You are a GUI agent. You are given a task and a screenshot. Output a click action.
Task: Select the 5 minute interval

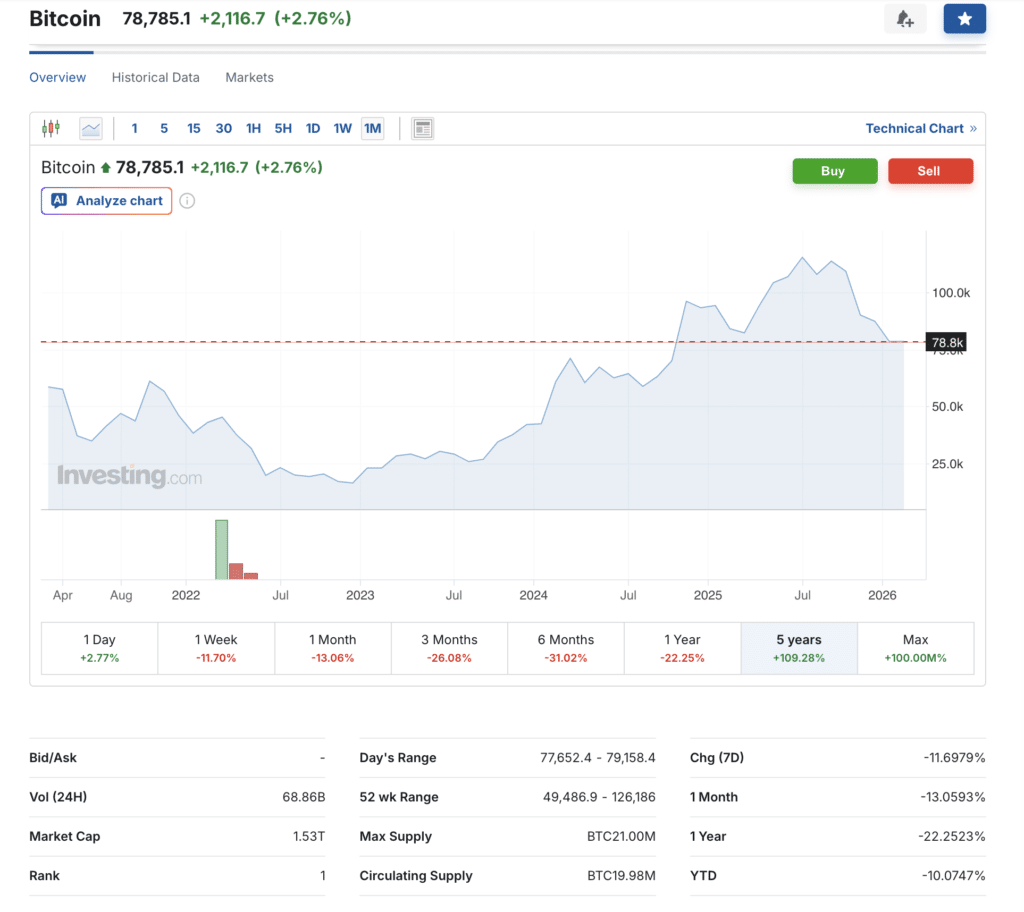pyautogui.click(x=164, y=128)
